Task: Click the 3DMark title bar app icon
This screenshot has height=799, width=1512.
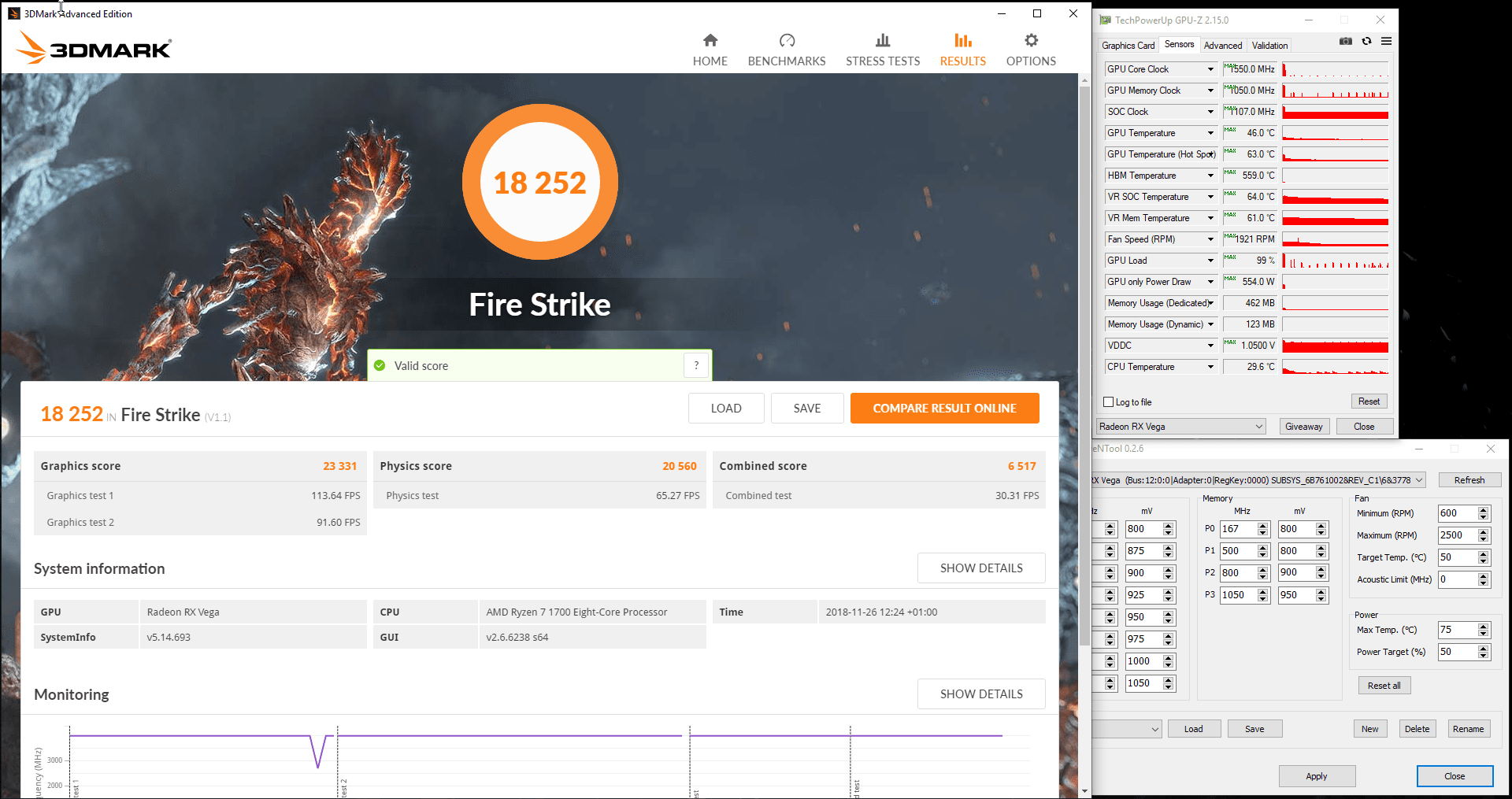Action: (x=13, y=13)
